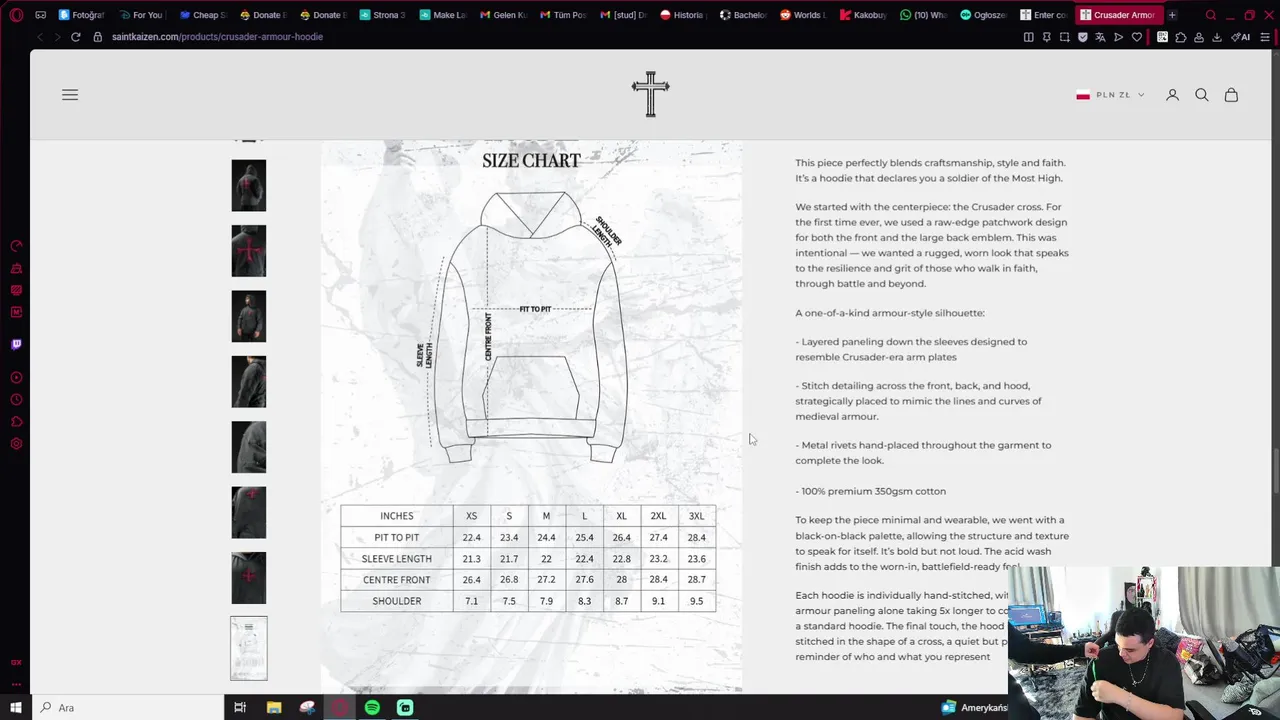Expand the PLN zł currency selector
Image resolution: width=1280 pixels, height=720 pixels.
pos(1110,95)
